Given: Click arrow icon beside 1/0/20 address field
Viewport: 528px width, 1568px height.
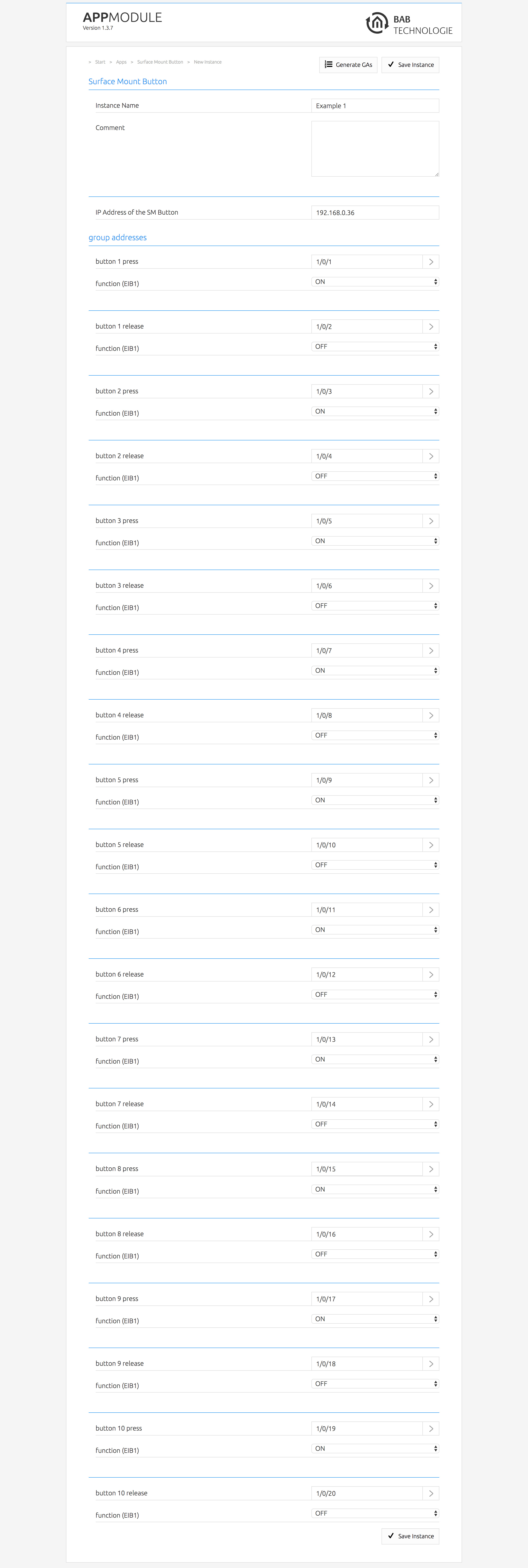Looking at the screenshot, I should [x=431, y=1493].
